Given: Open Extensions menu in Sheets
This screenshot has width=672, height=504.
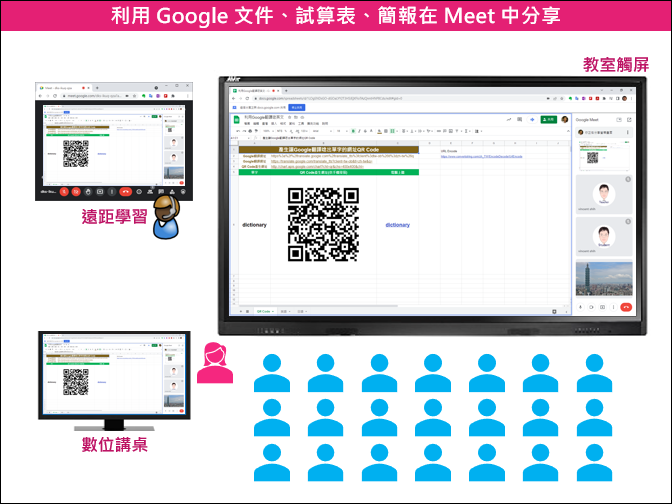Looking at the screenshot, I should tap(313, 123).
